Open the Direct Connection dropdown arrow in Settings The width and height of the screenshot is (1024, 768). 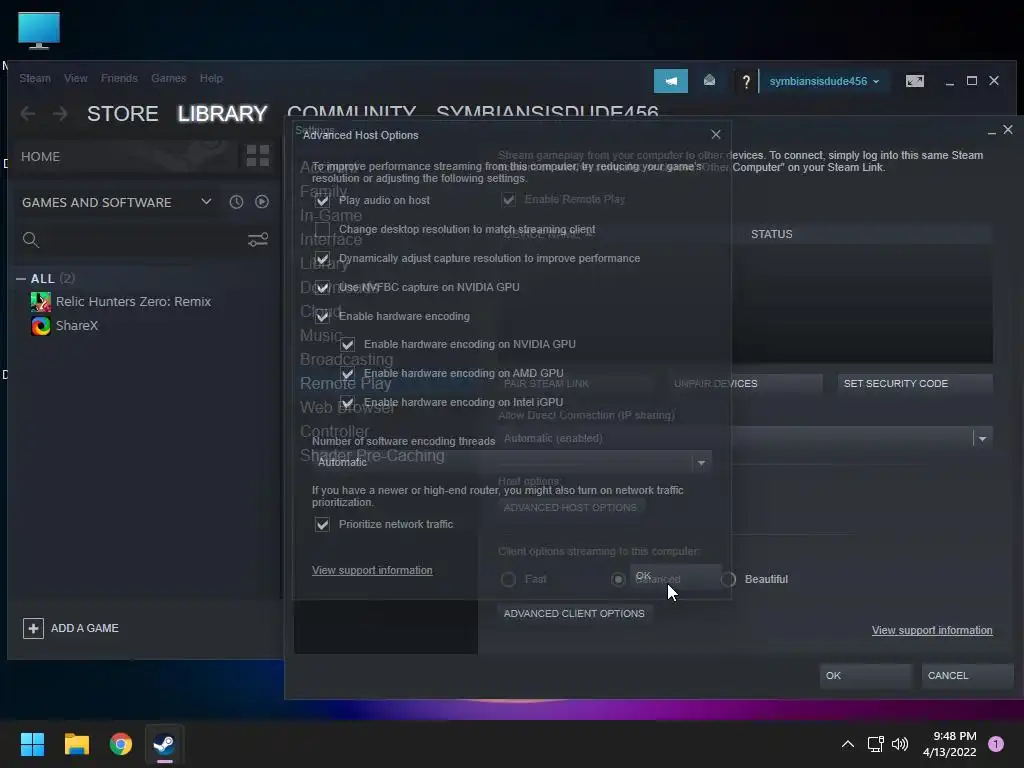pyautogui.click(x=982, y=438)
